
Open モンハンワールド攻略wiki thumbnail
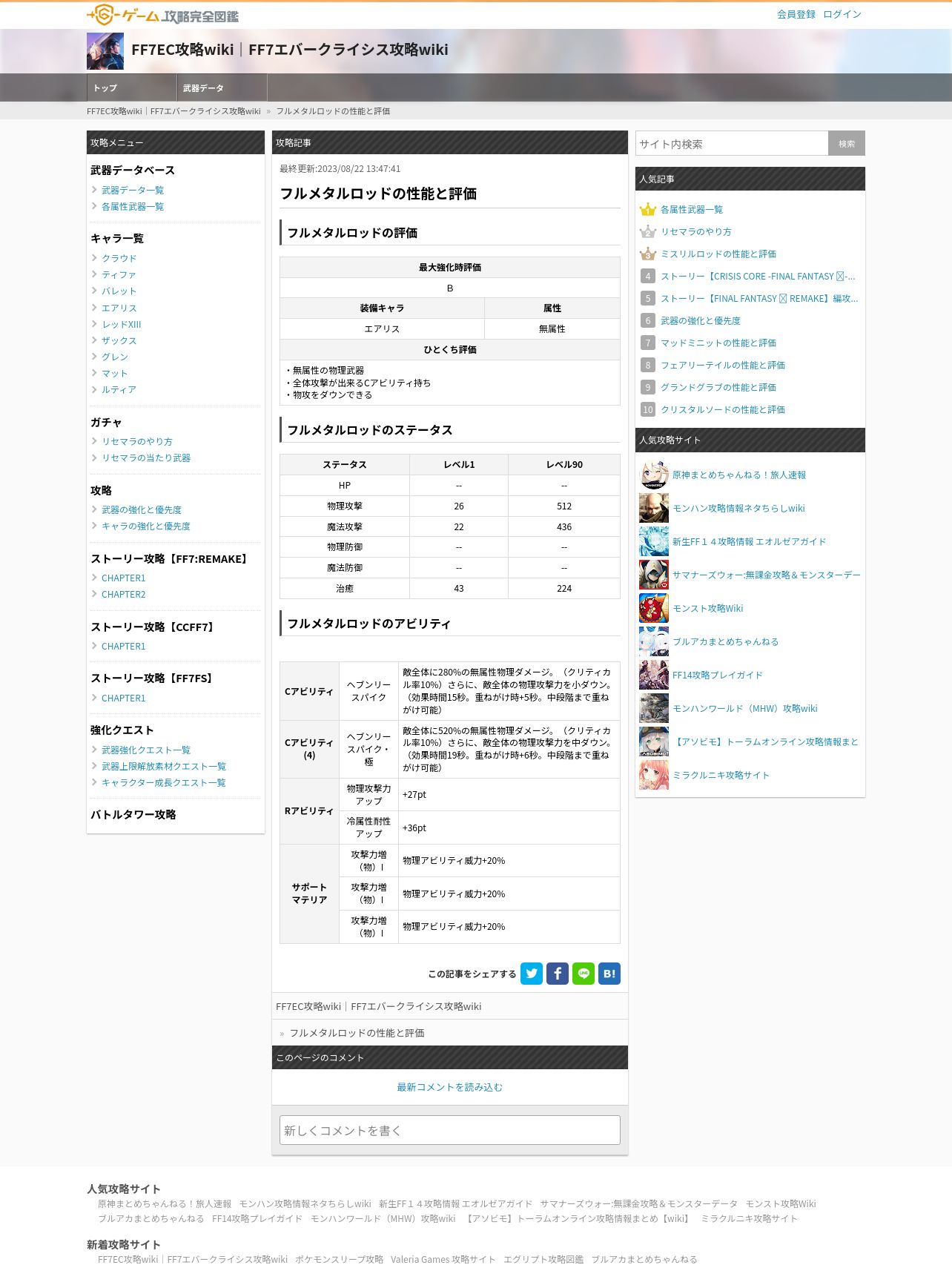click(x=654, y=709)
